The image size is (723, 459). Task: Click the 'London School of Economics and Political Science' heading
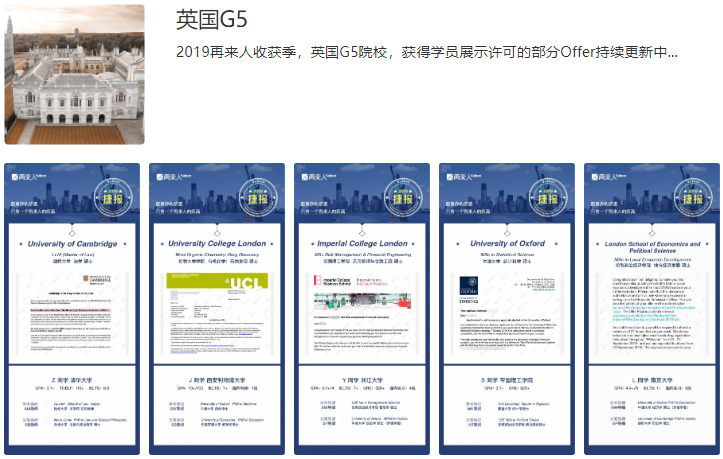(652, 247)
